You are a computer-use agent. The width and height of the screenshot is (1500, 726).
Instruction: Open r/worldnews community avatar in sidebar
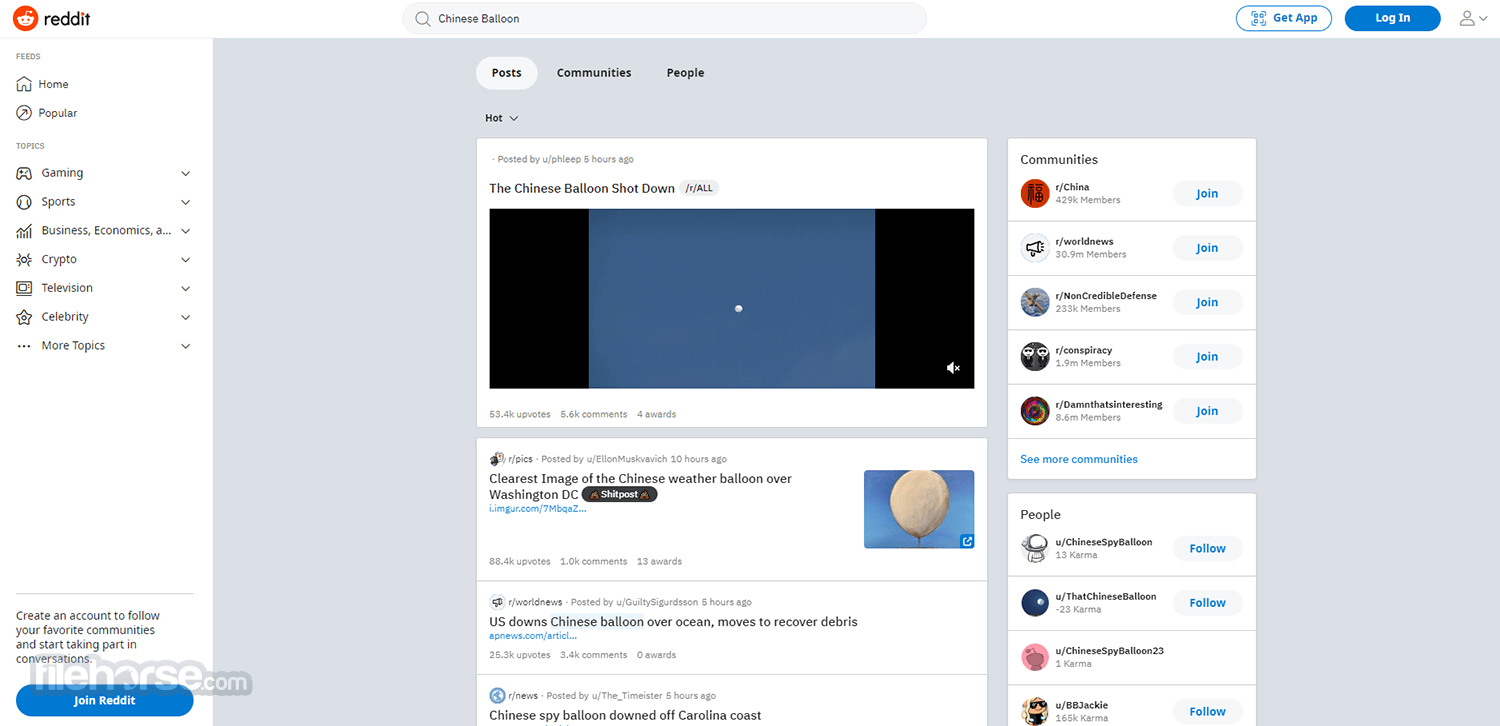point(1035,248)
